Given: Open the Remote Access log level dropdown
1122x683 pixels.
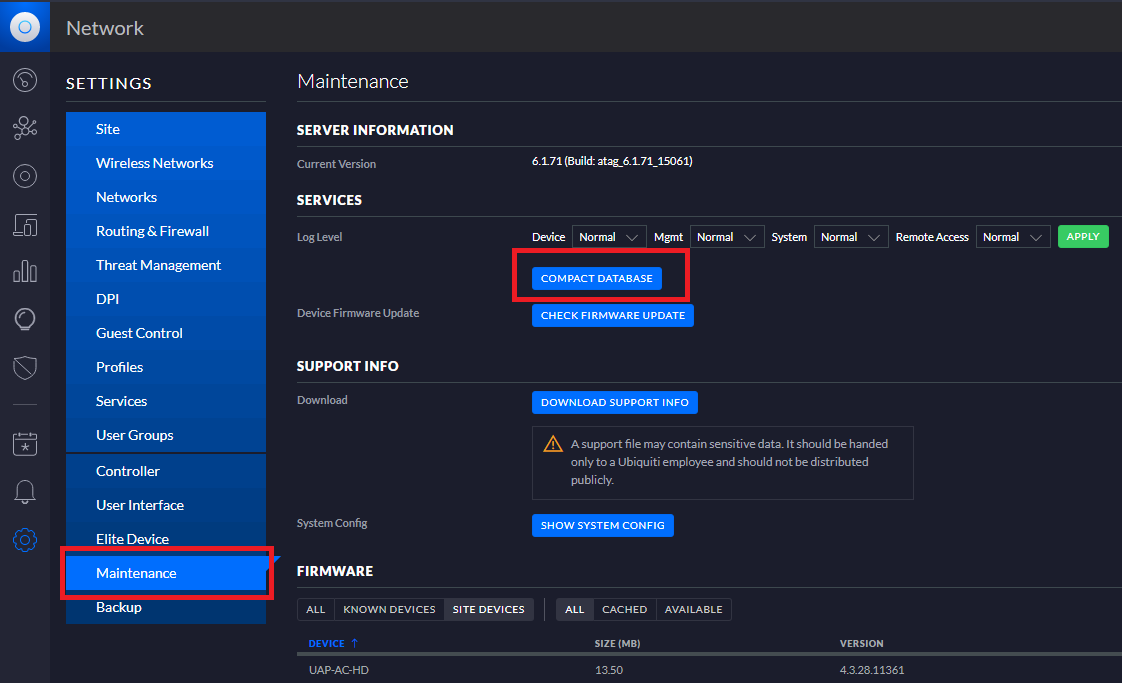Looking at the screenshot, I should coord(1013,237).
